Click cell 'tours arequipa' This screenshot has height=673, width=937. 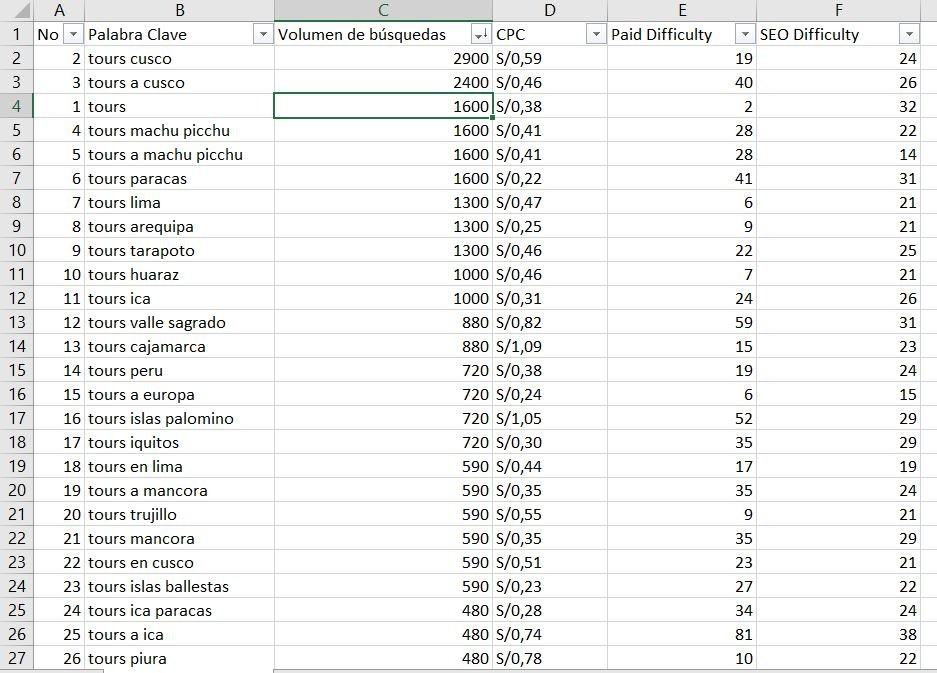click(x=179, y=227)
